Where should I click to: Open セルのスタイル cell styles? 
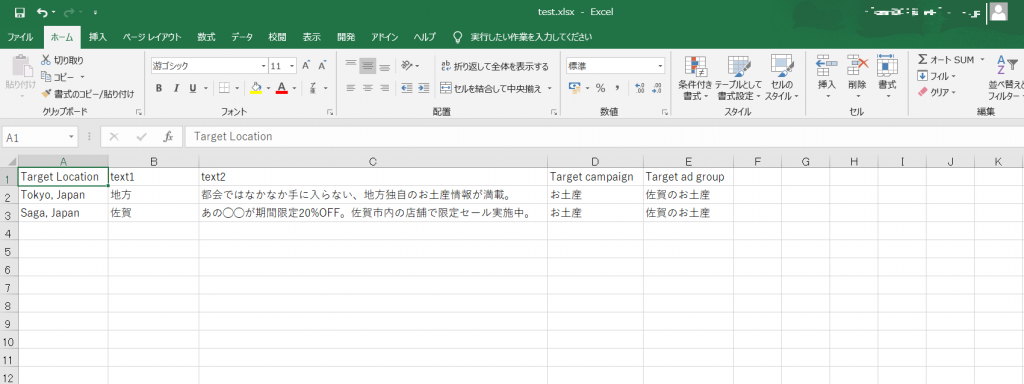point(781,77)
